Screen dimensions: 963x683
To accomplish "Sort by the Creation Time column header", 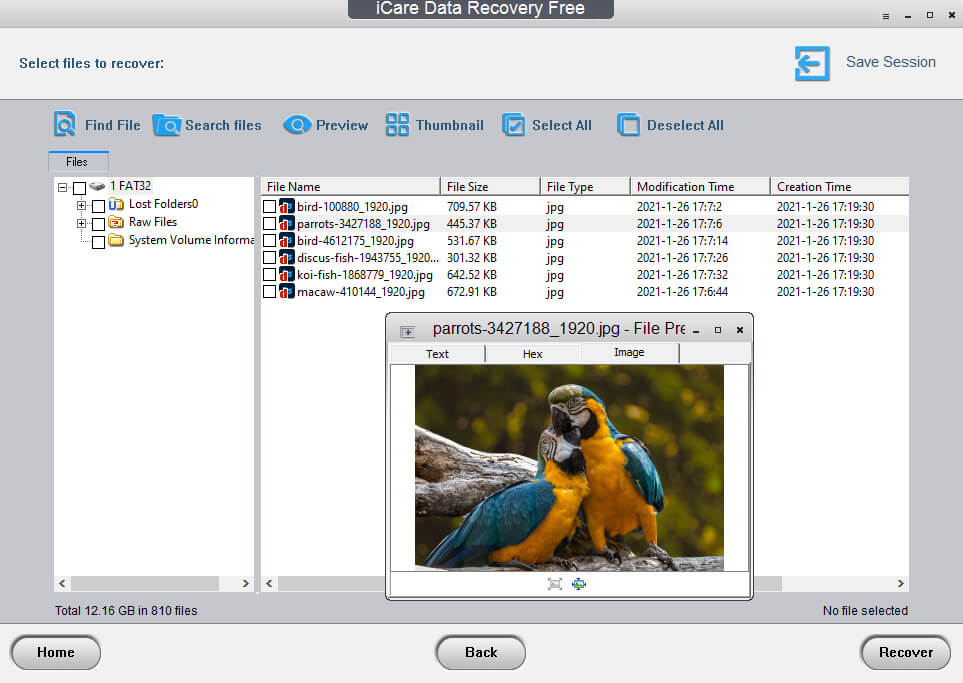I will 840,187.
